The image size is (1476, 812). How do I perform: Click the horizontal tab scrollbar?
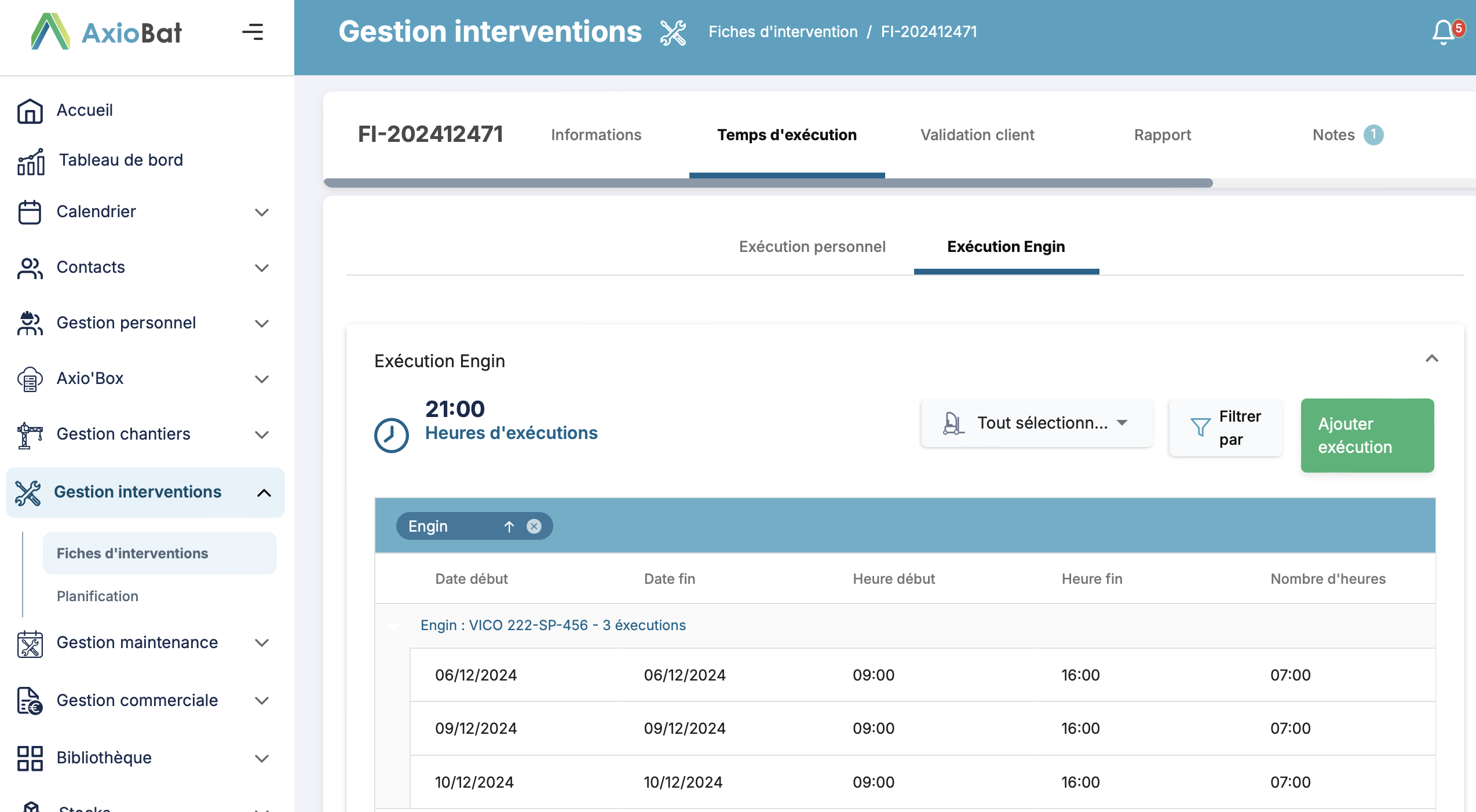(x=768, y=183)
